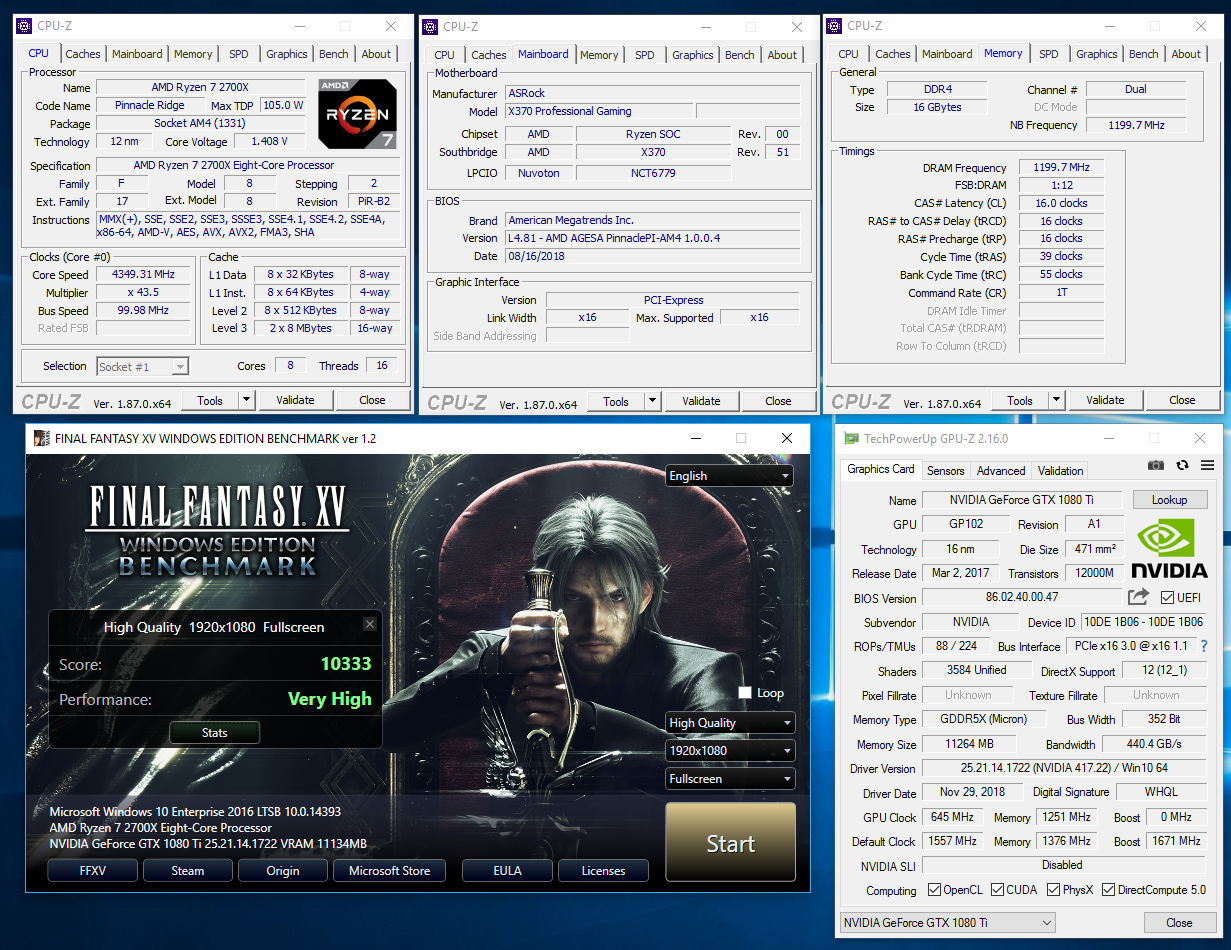This screenshot has width=1231, height=950.
Task: Open the GPU-Z graphics card selection dropdown
Action: [947, 923]
